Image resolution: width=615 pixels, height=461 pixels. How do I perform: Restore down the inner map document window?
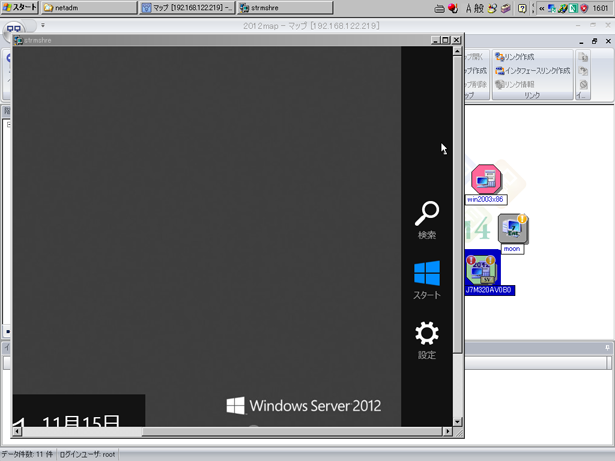click(595, 41)
